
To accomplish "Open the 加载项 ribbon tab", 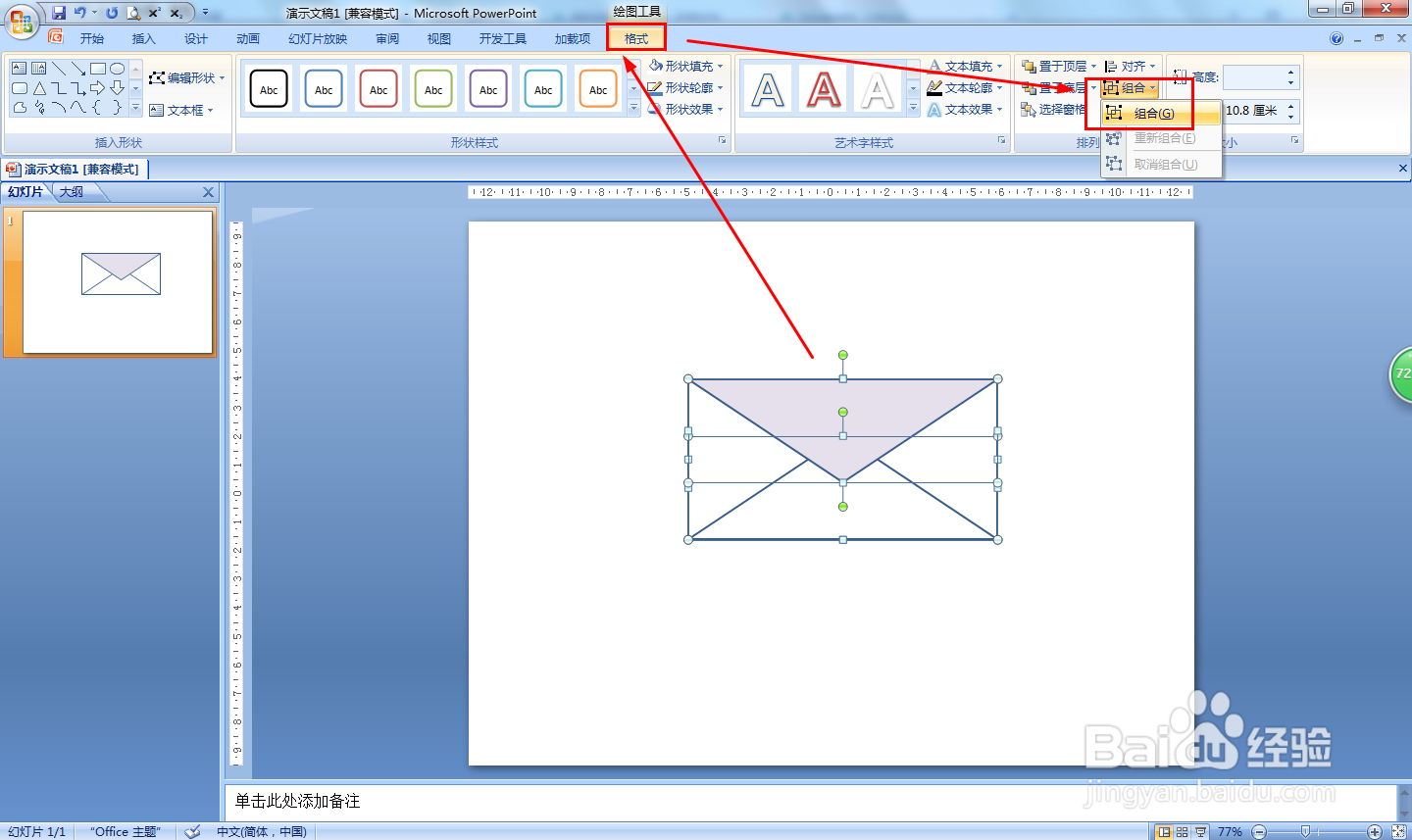I will point(573,38).
